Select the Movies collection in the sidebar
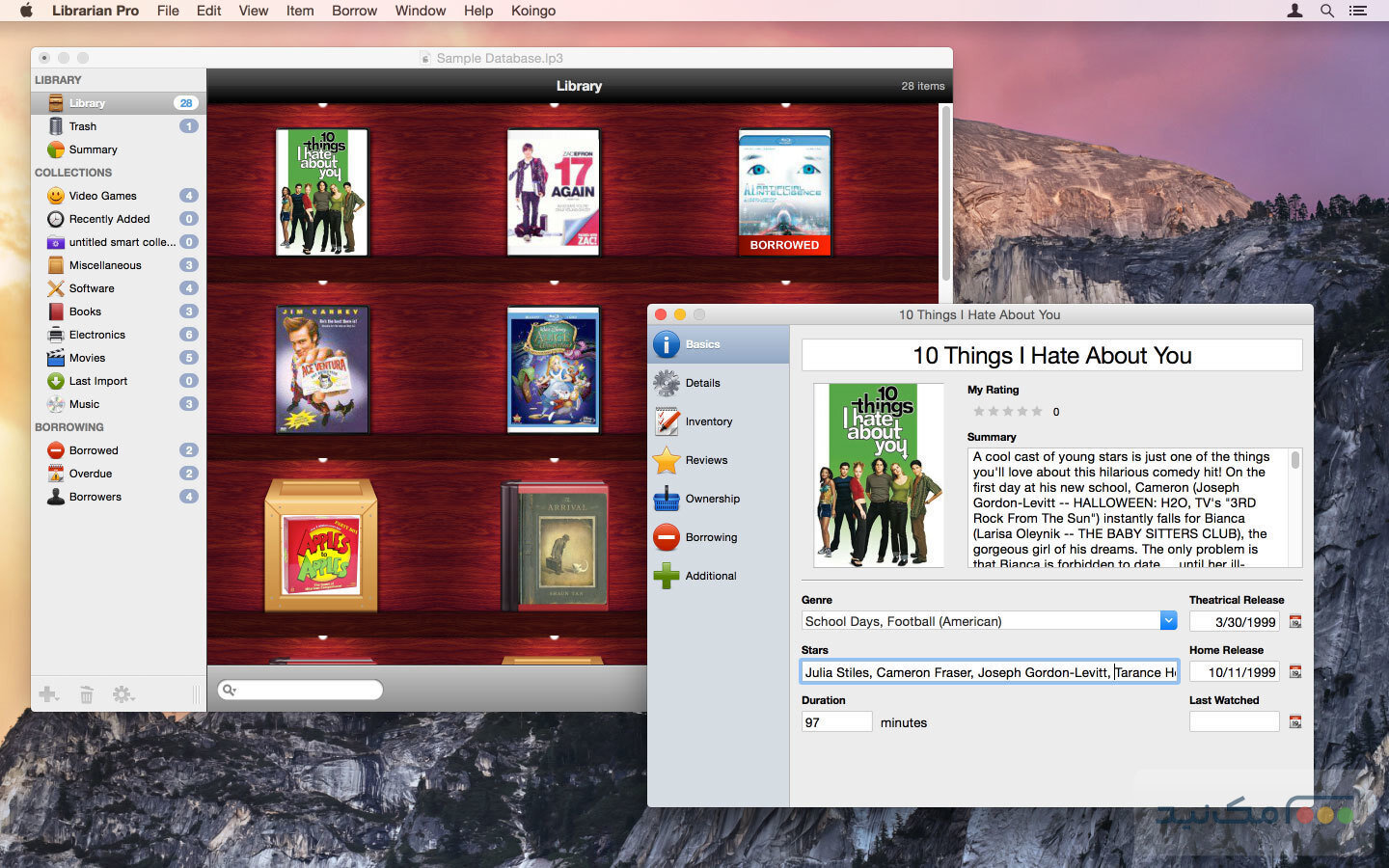The image size is (1389, 868). click(x=85, y=358)
